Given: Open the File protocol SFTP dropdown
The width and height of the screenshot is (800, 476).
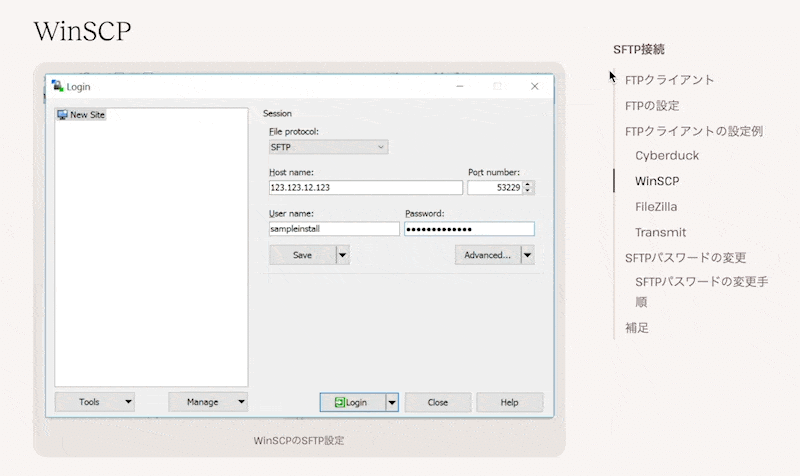Looking at the screenshot, I should (x=329, y=147).
